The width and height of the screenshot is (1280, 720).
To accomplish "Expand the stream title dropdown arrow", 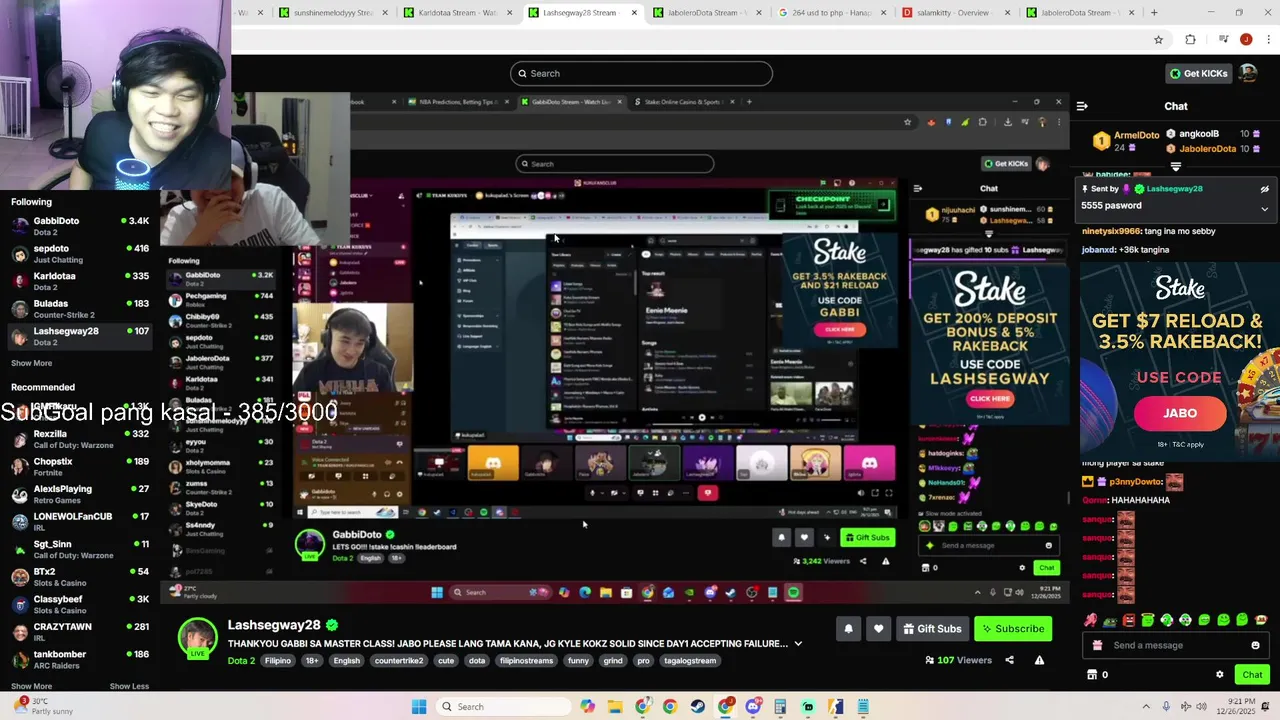I will click(x=798, y=644).
